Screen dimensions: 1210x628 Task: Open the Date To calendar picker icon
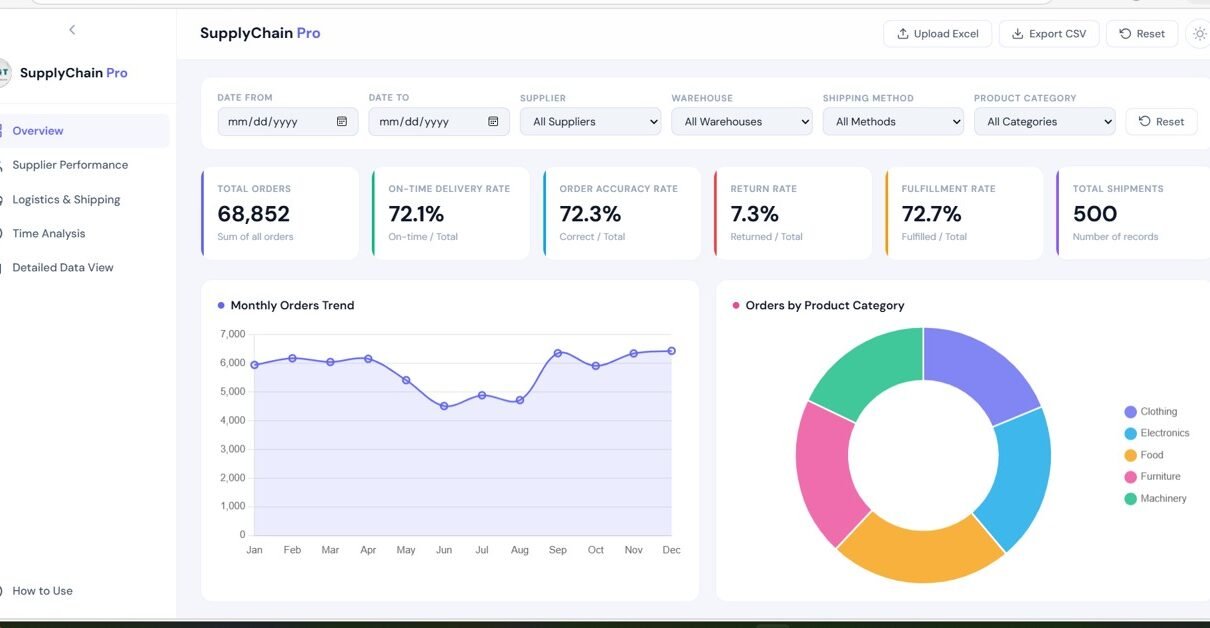click(493, 122)
